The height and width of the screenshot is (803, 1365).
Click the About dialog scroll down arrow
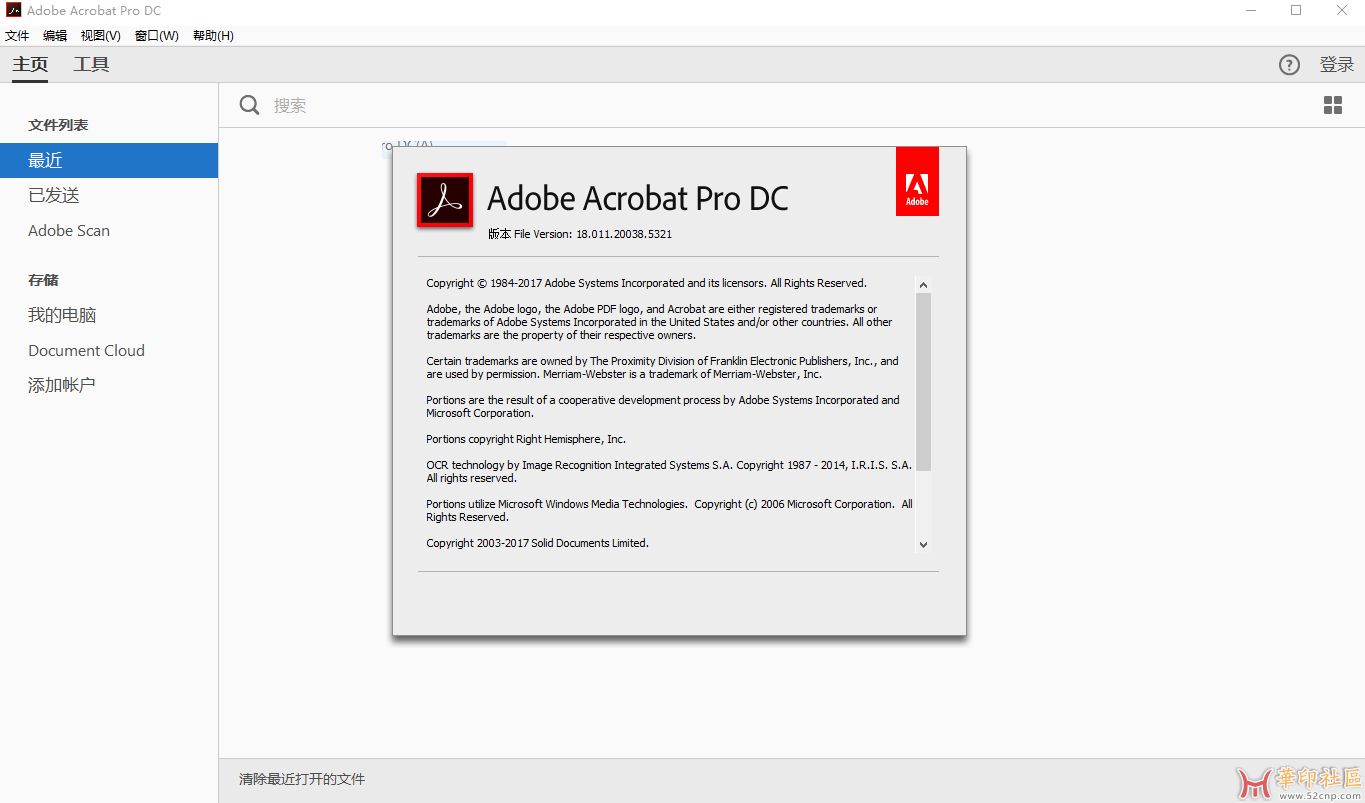click(923, 545)
